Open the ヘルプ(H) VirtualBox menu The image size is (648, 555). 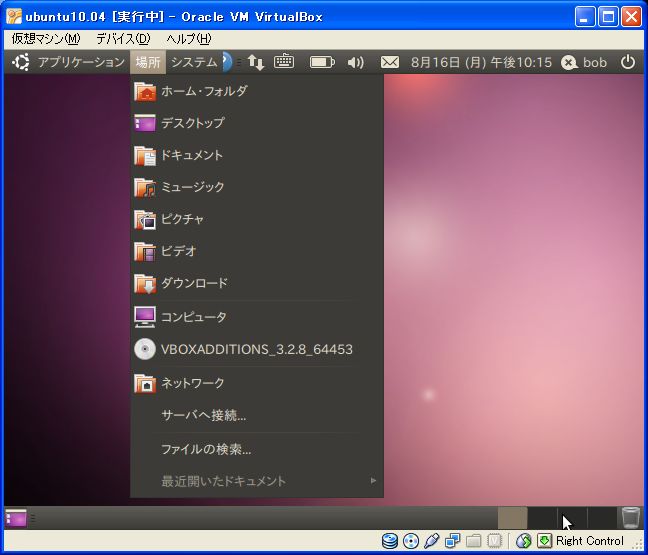pyautogui.click(x=188, y=39)
